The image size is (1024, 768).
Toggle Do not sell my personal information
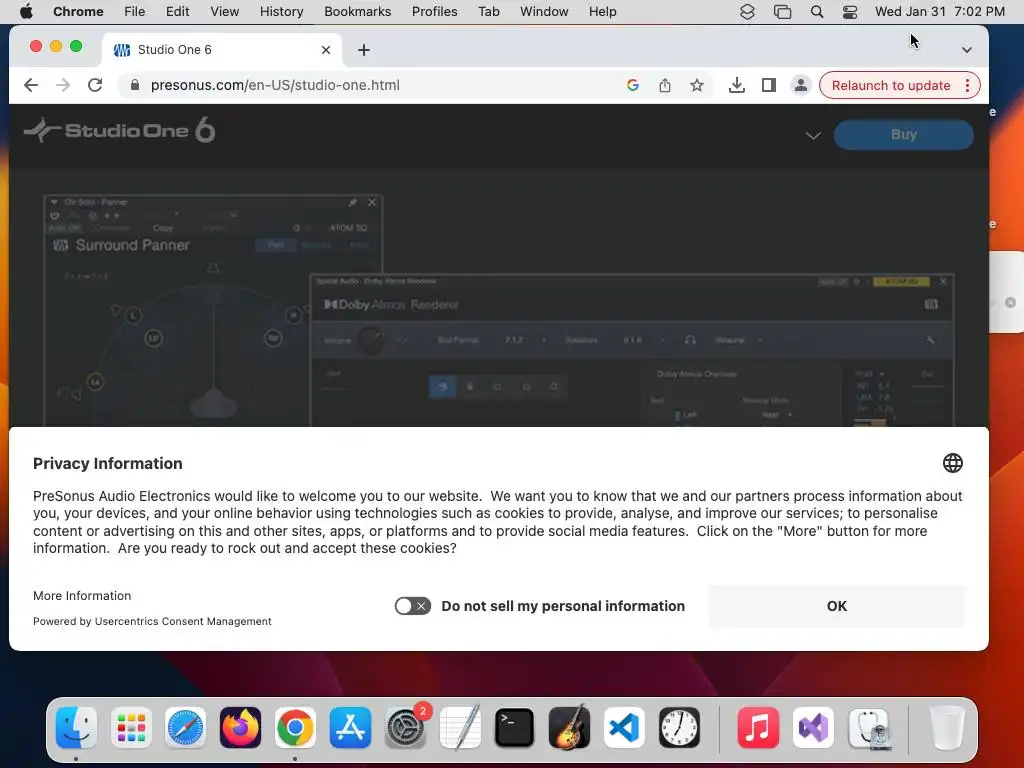point(412,606)
